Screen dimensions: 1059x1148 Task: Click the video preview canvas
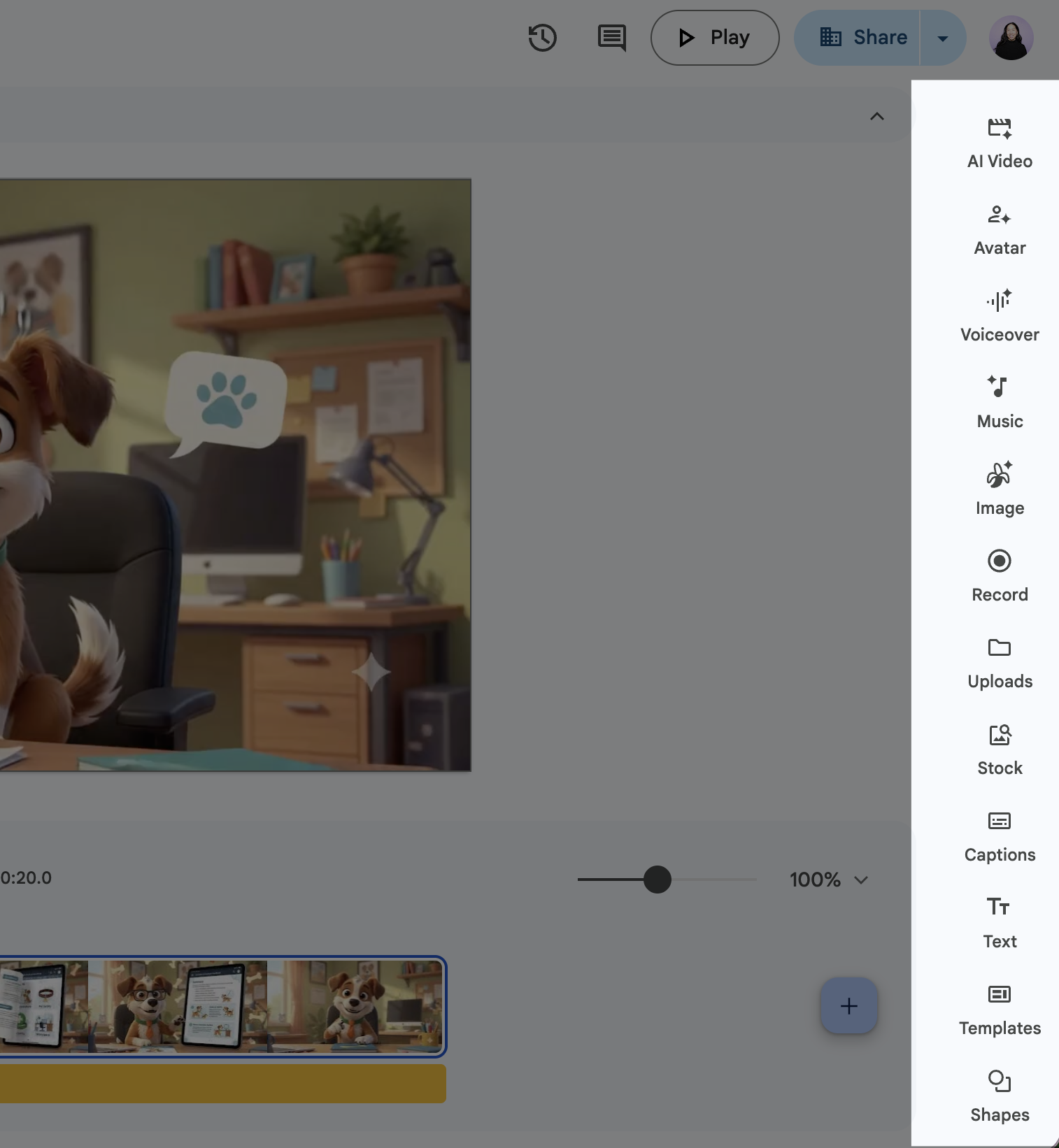click(235, 475)
